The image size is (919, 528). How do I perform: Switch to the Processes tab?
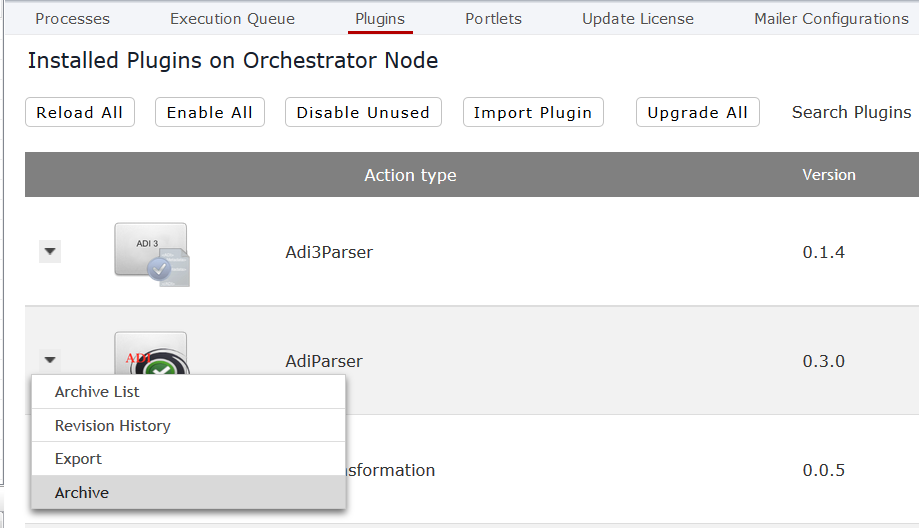(73, 19)
